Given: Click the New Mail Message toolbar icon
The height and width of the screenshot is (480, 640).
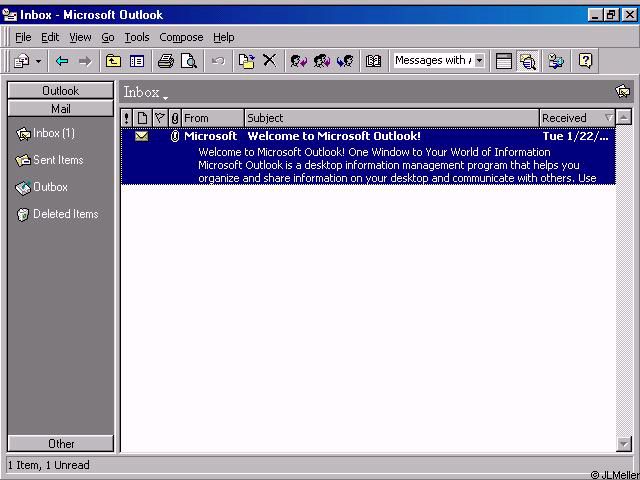Looking at the screenshot, I should (x=22, y=61).
